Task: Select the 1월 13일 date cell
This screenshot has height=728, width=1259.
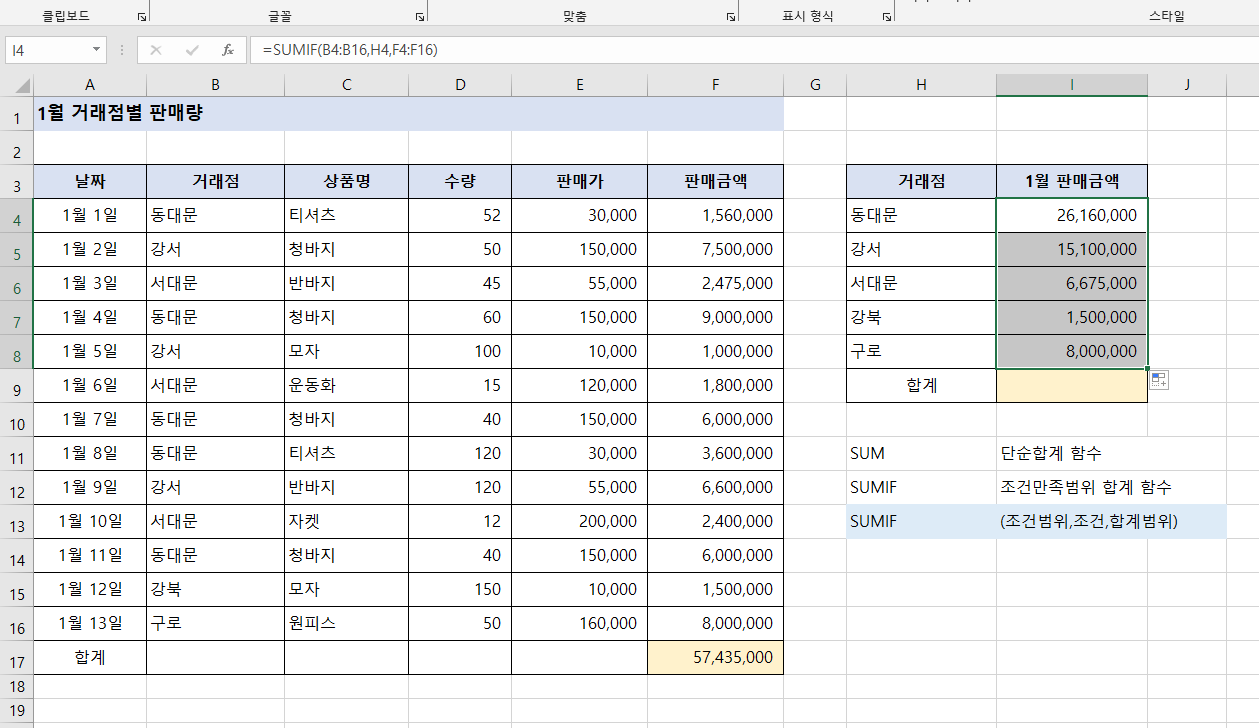Action: (x=90, y=624)
